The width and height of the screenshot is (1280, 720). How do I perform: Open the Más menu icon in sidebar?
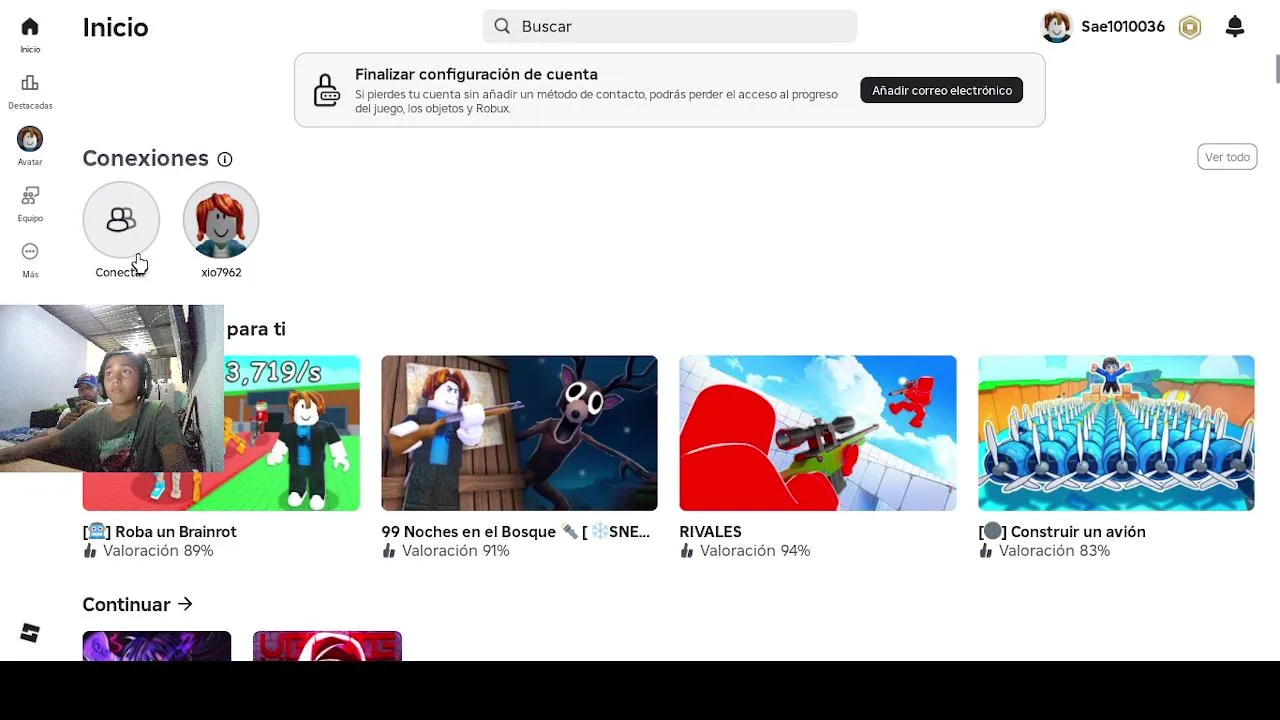(30, 252)
